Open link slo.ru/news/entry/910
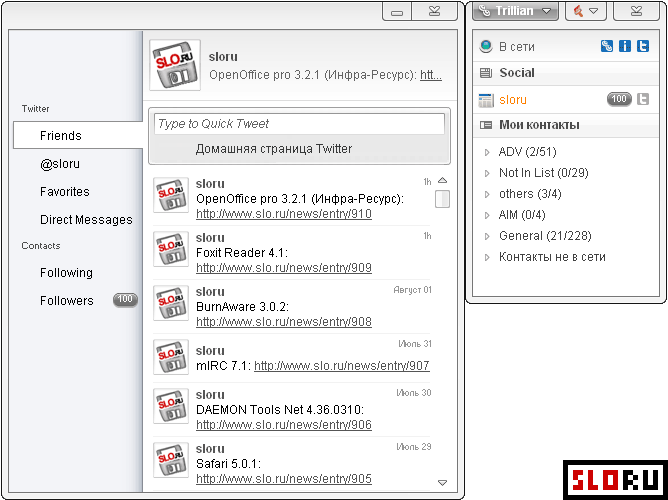The width and height of the screenshot is (668, 500). [x=284, y=214]
